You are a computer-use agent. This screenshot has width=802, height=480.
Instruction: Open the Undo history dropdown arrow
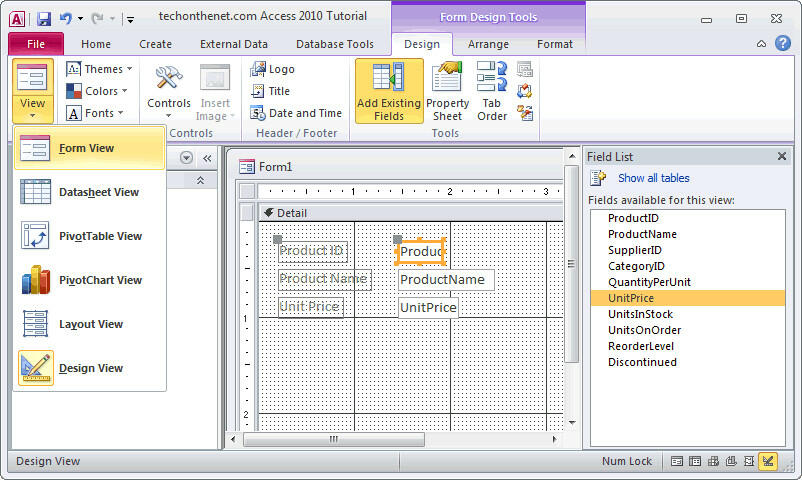80,19
